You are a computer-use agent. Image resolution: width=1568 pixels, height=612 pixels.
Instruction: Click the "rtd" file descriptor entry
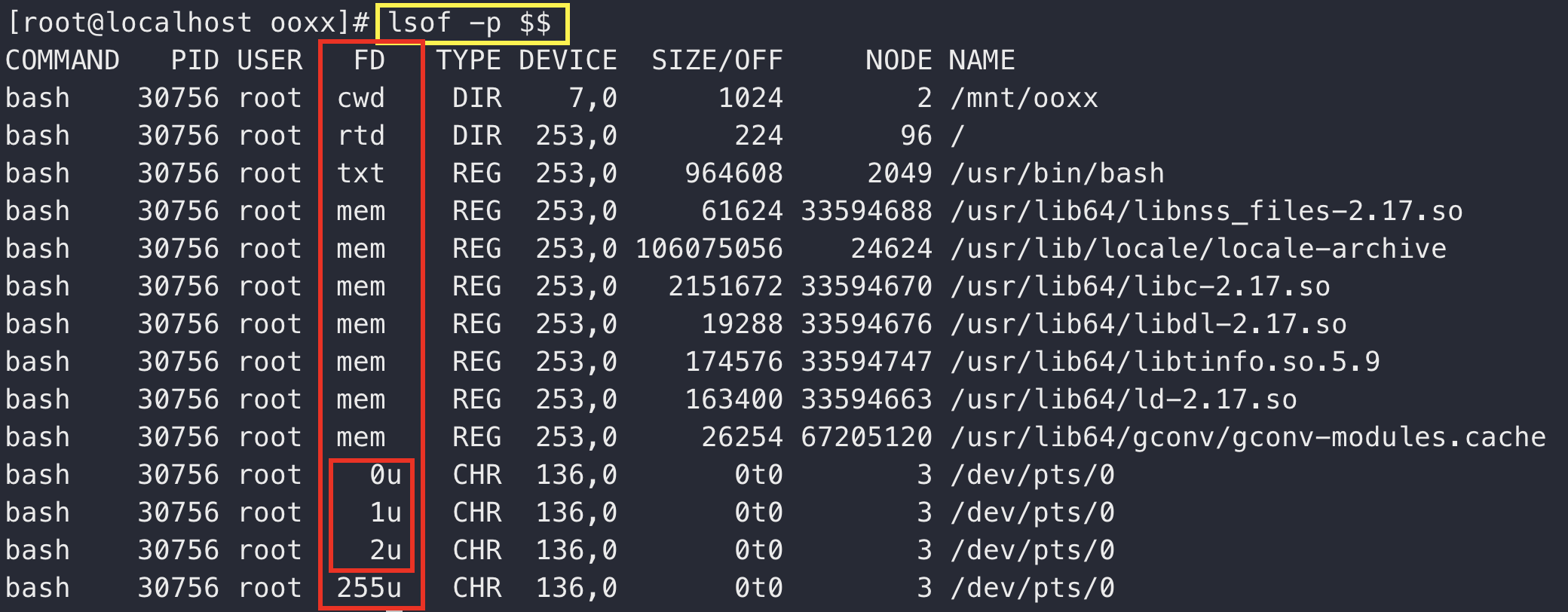coord(360,136)
